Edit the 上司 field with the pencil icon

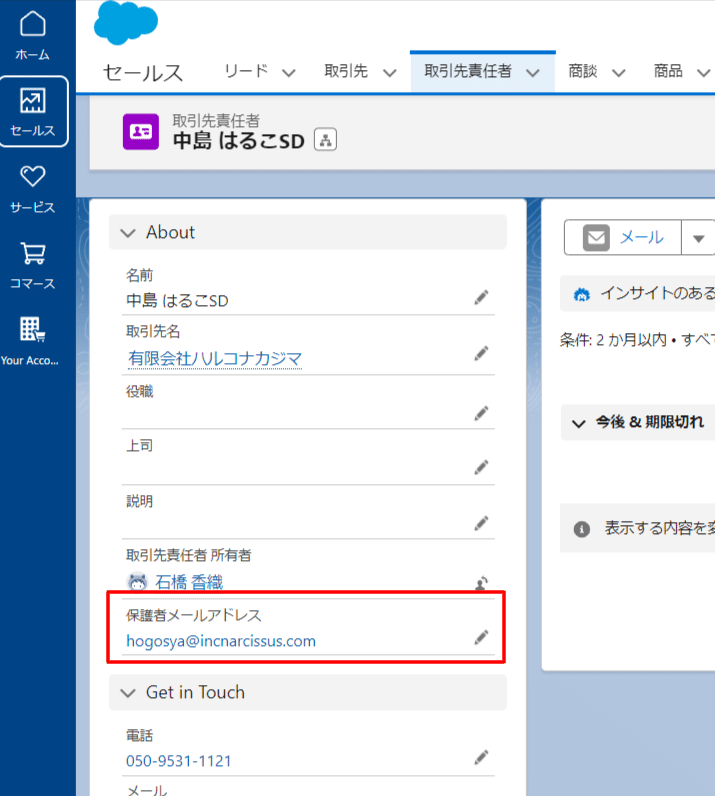point(481,467)
